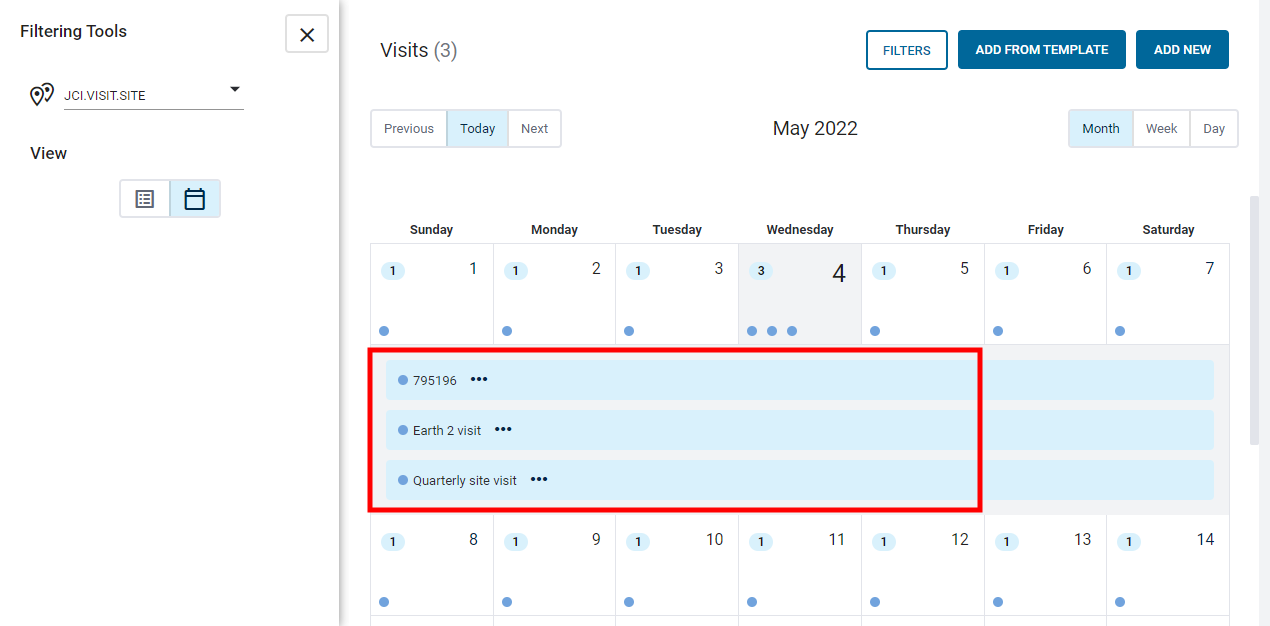Select May 4 on the calendar
Screen dimensions: 1270x626
coord(800,294)
